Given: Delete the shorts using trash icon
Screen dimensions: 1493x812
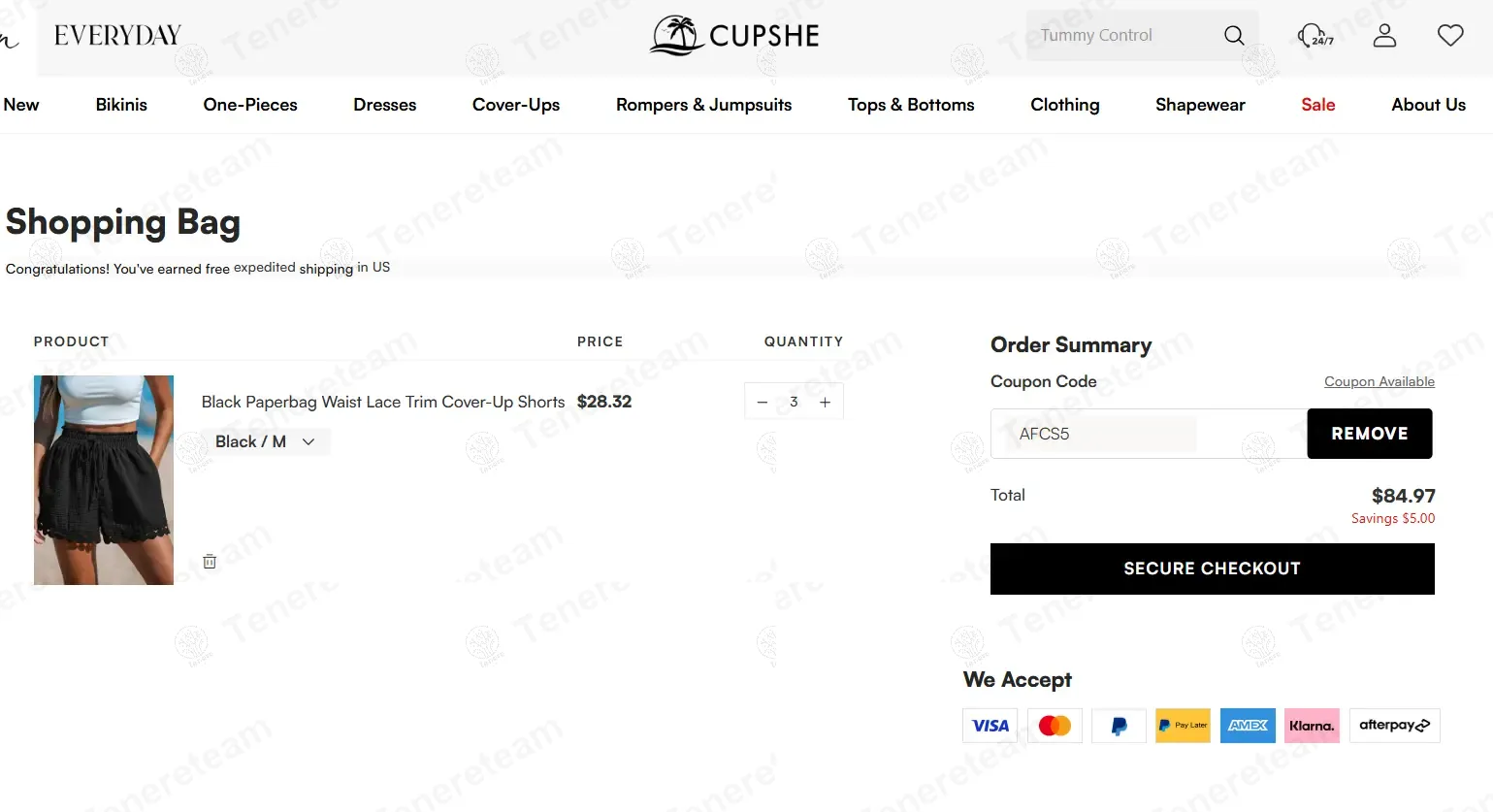Looking at the screenshot, I should coord(210,561).
